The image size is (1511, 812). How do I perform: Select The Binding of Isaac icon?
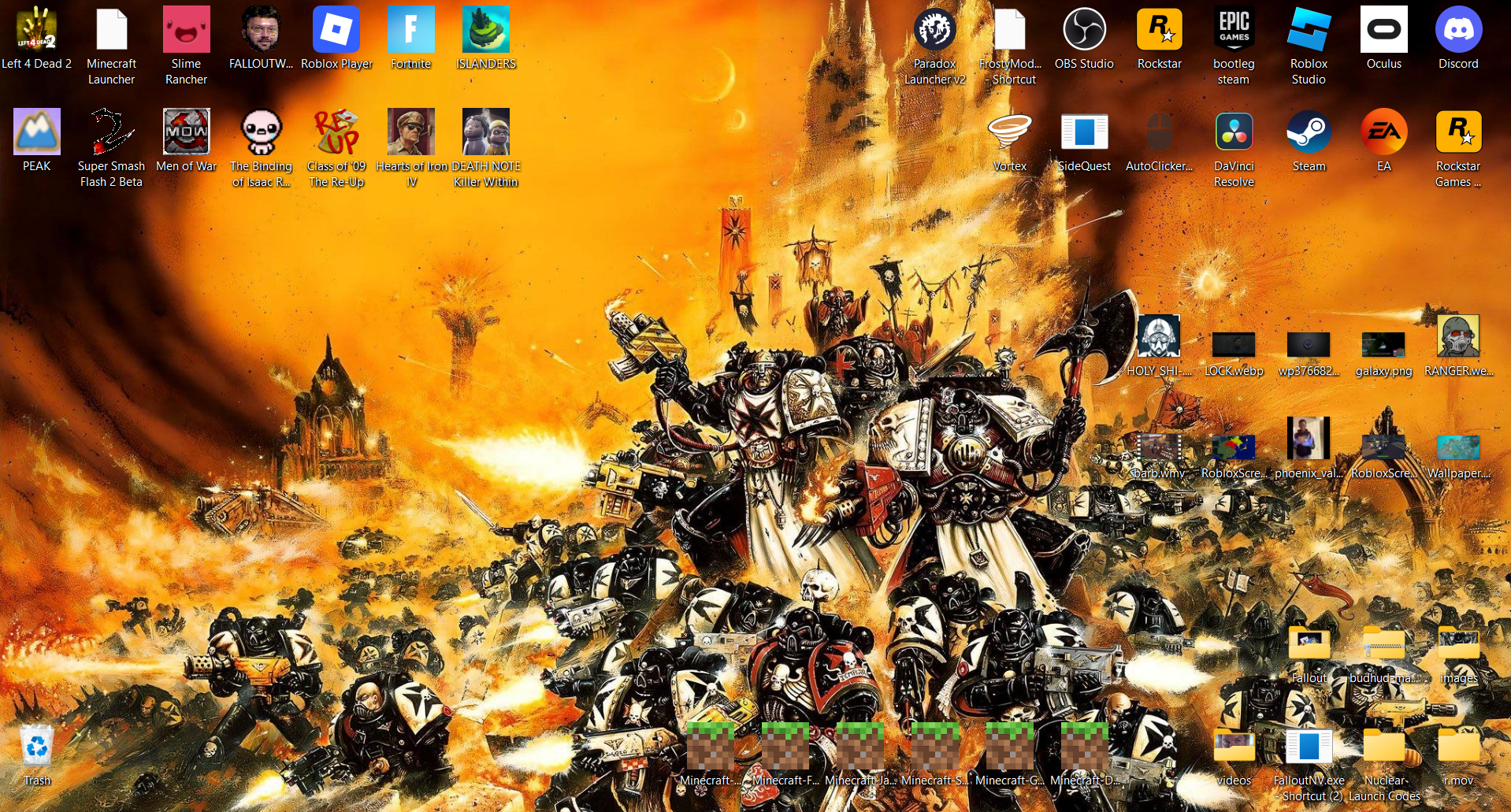coord(262,132)
